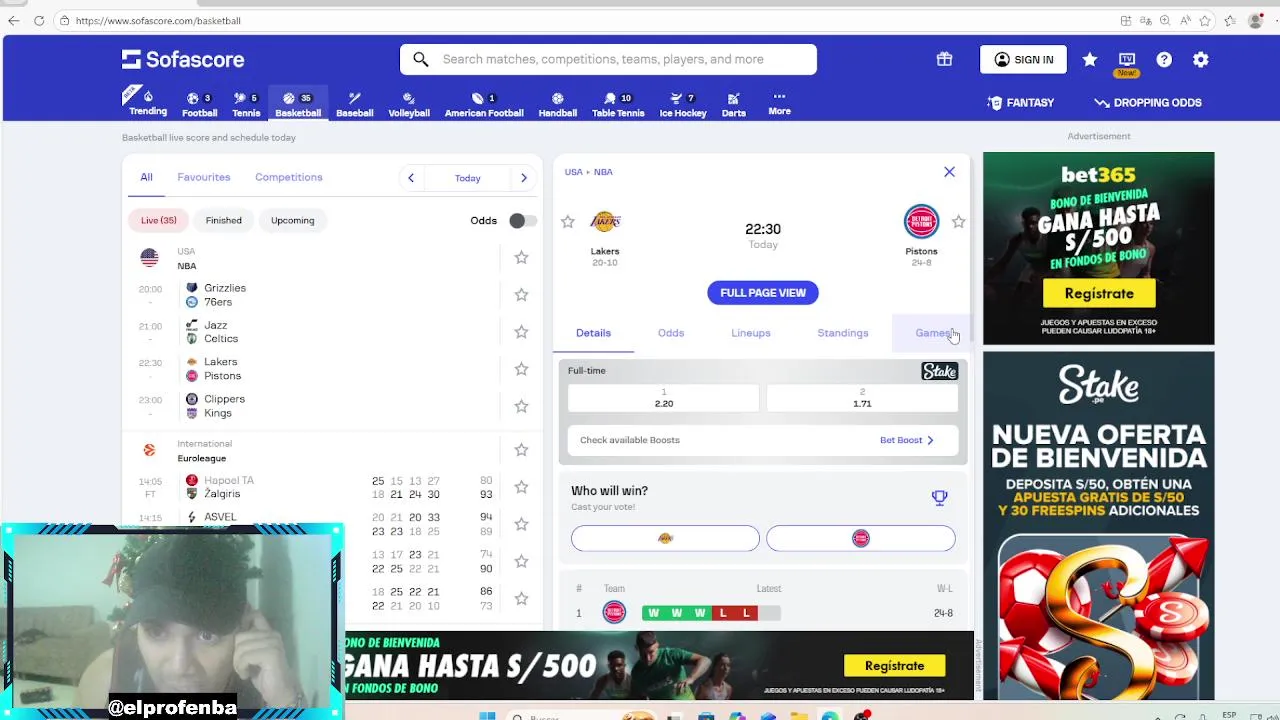Filter by Live (35) matches
The height and width of the screenshot is (720, 1280).
point(158,220)
